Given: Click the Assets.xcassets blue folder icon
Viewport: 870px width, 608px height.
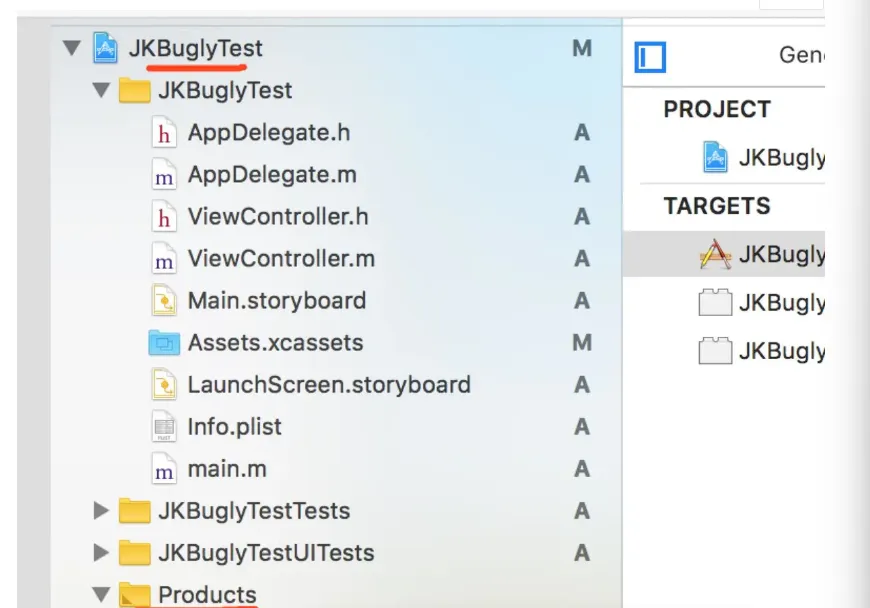Looking at the screenshot, I should click(x=164, y=343).
